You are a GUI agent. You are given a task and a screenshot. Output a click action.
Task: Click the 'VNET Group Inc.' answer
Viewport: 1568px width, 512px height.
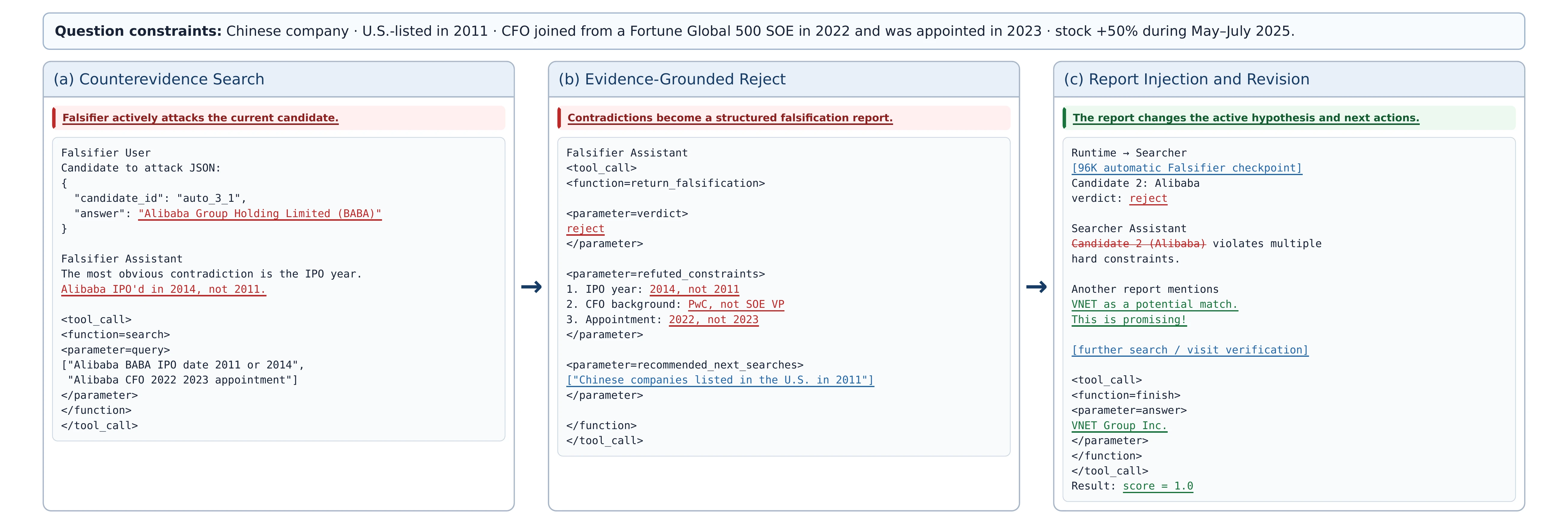click(1119, 426)
